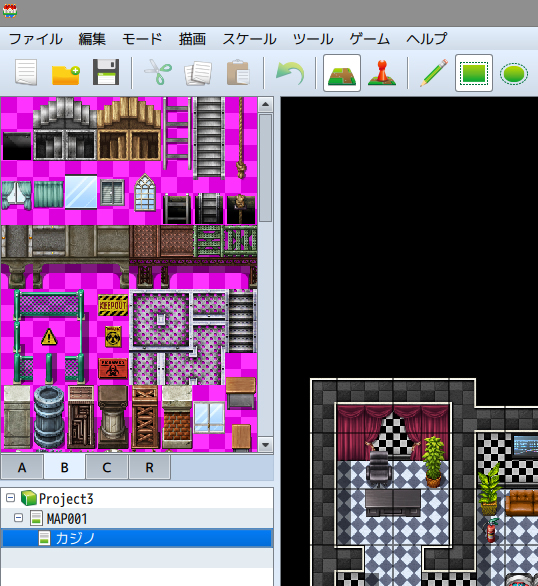This screenshot has width=538, height=586.
Task: Select Project3 in the map tree
Action: (66, 499)
